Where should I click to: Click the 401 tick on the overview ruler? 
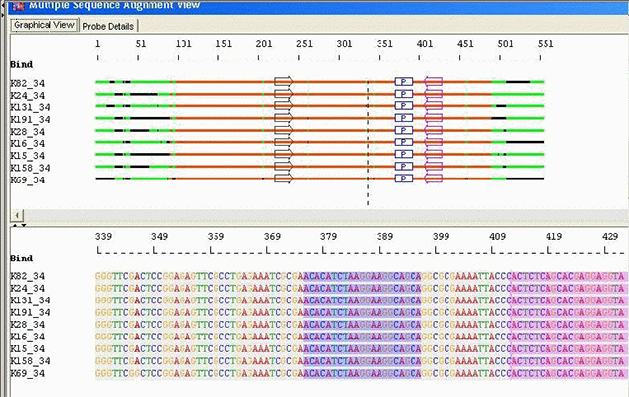tap(424, 44)
